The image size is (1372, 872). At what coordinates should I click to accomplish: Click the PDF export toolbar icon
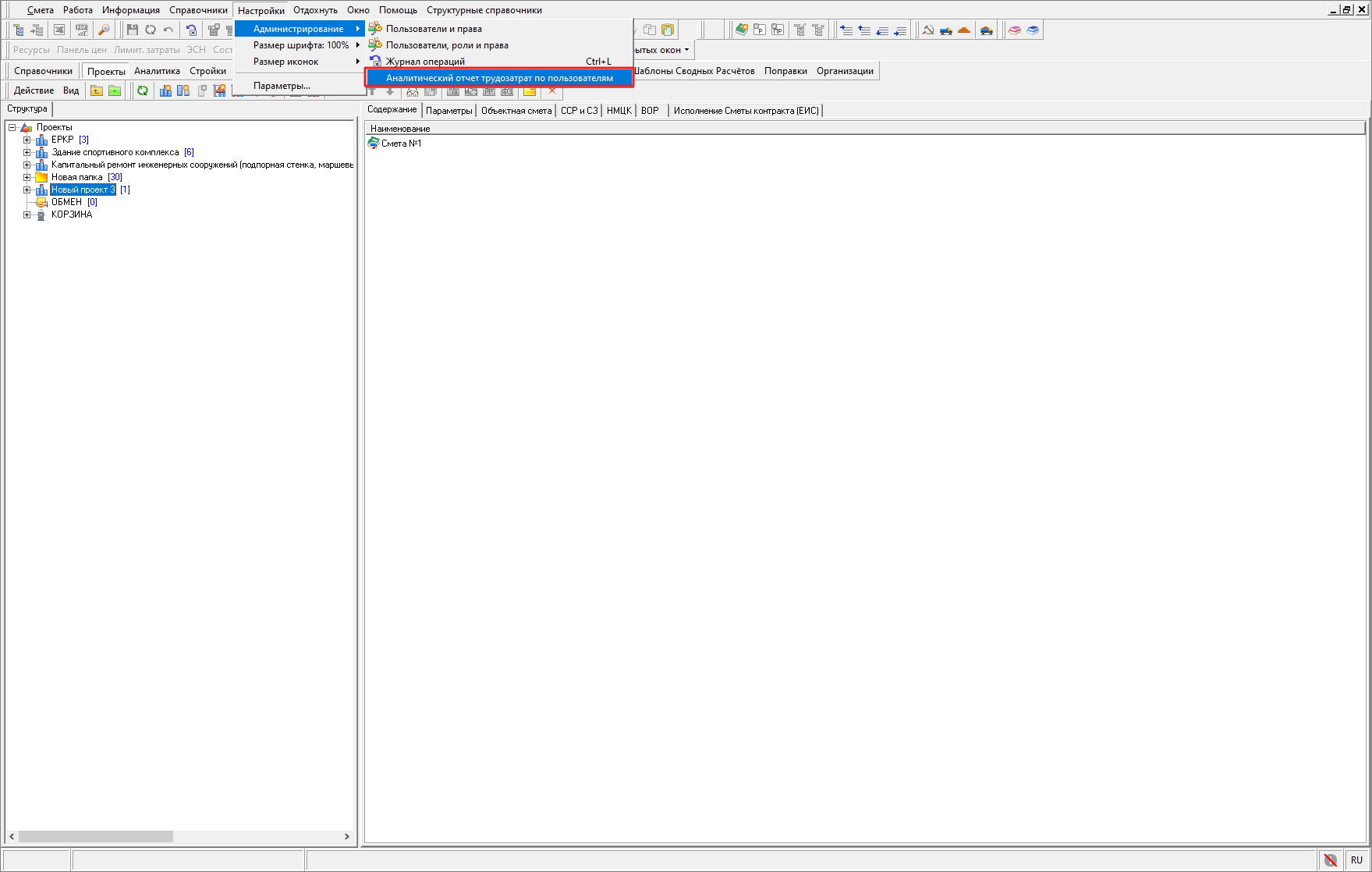tap(81, 30)
